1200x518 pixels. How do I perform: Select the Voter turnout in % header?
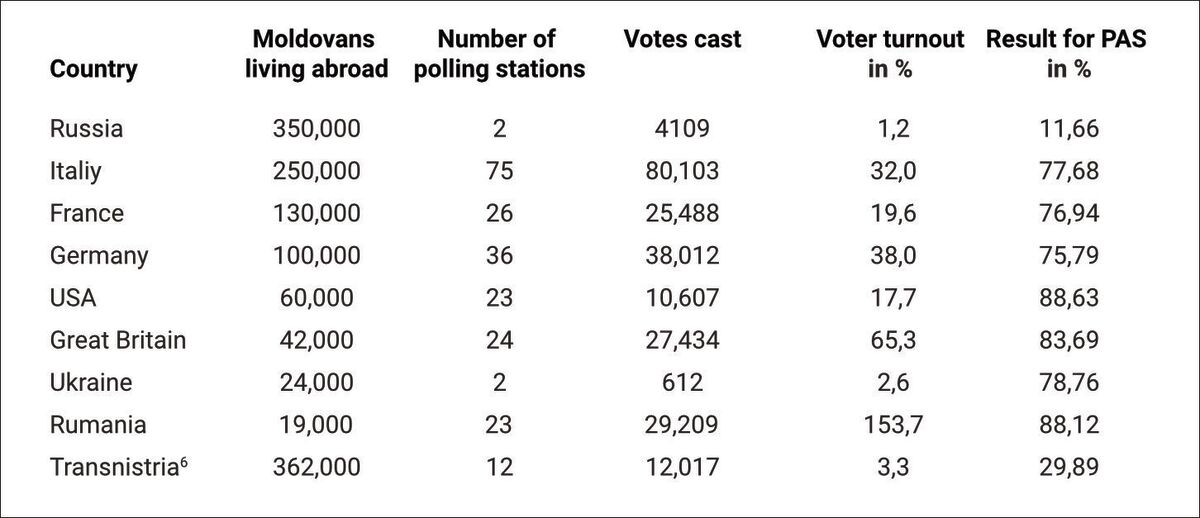coord(889,55)
